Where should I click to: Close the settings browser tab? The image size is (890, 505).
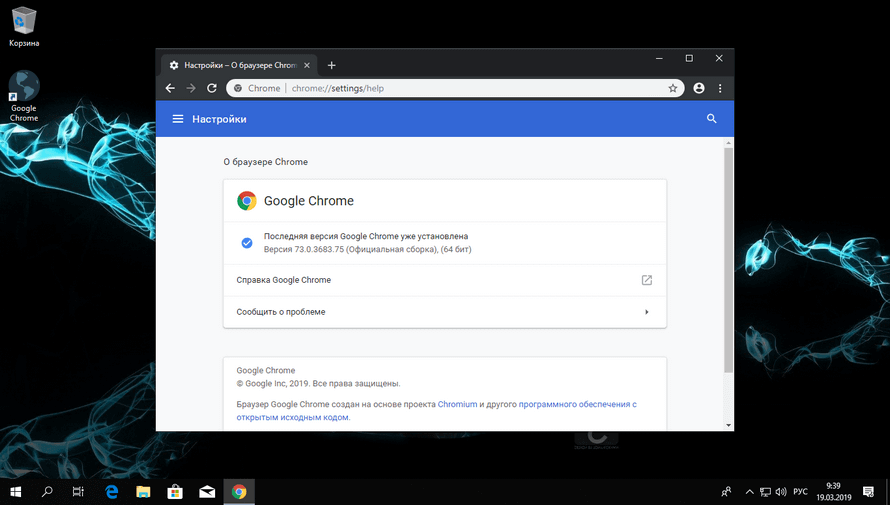307,65
